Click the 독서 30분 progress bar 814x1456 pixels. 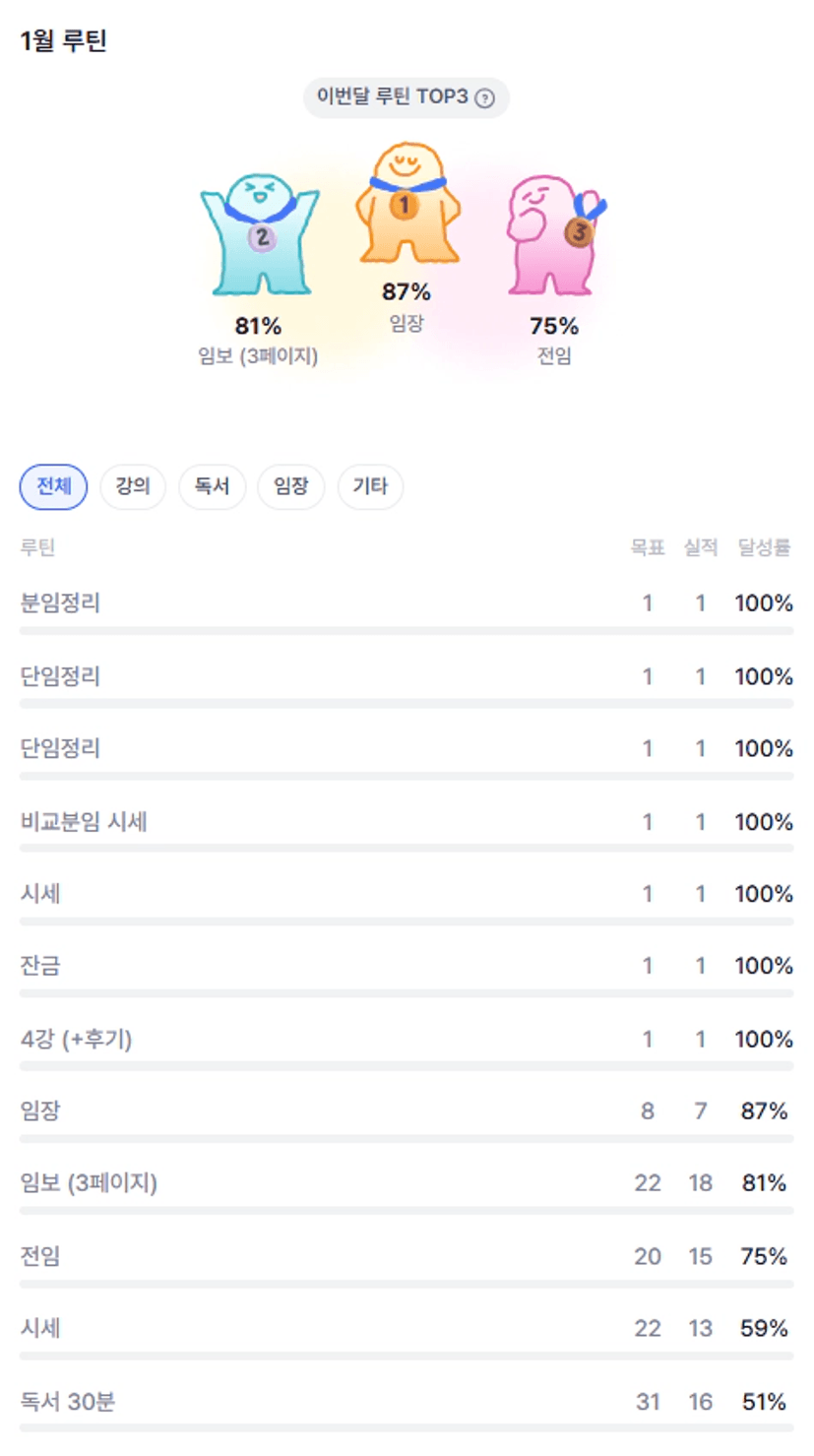pos(406,1426)
